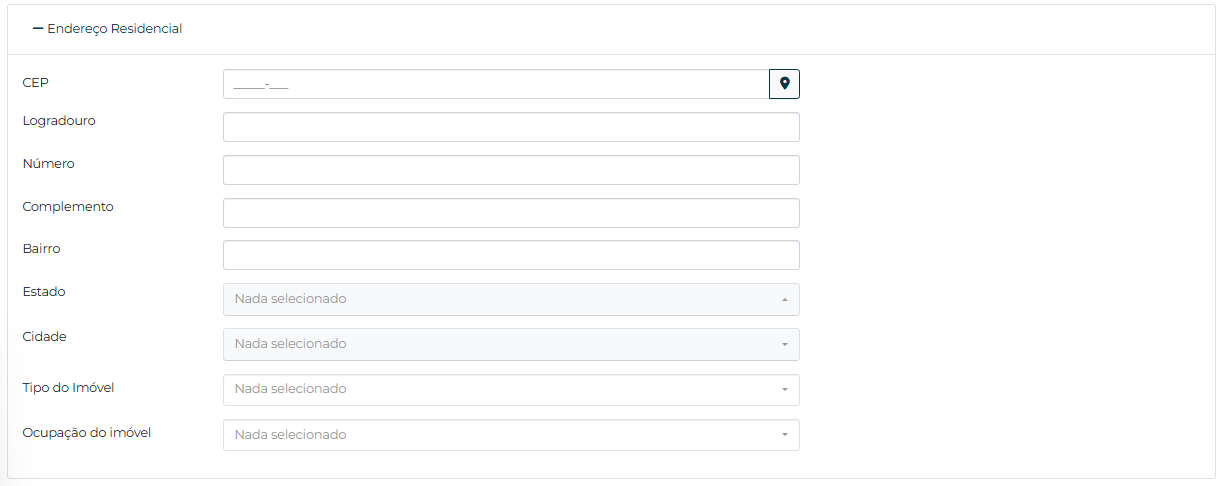Screen dimensions: 1230x486
Task: Click the Ocupação do imóvel caret arrow
Action: pyautogui.click(x=785, y=435)
